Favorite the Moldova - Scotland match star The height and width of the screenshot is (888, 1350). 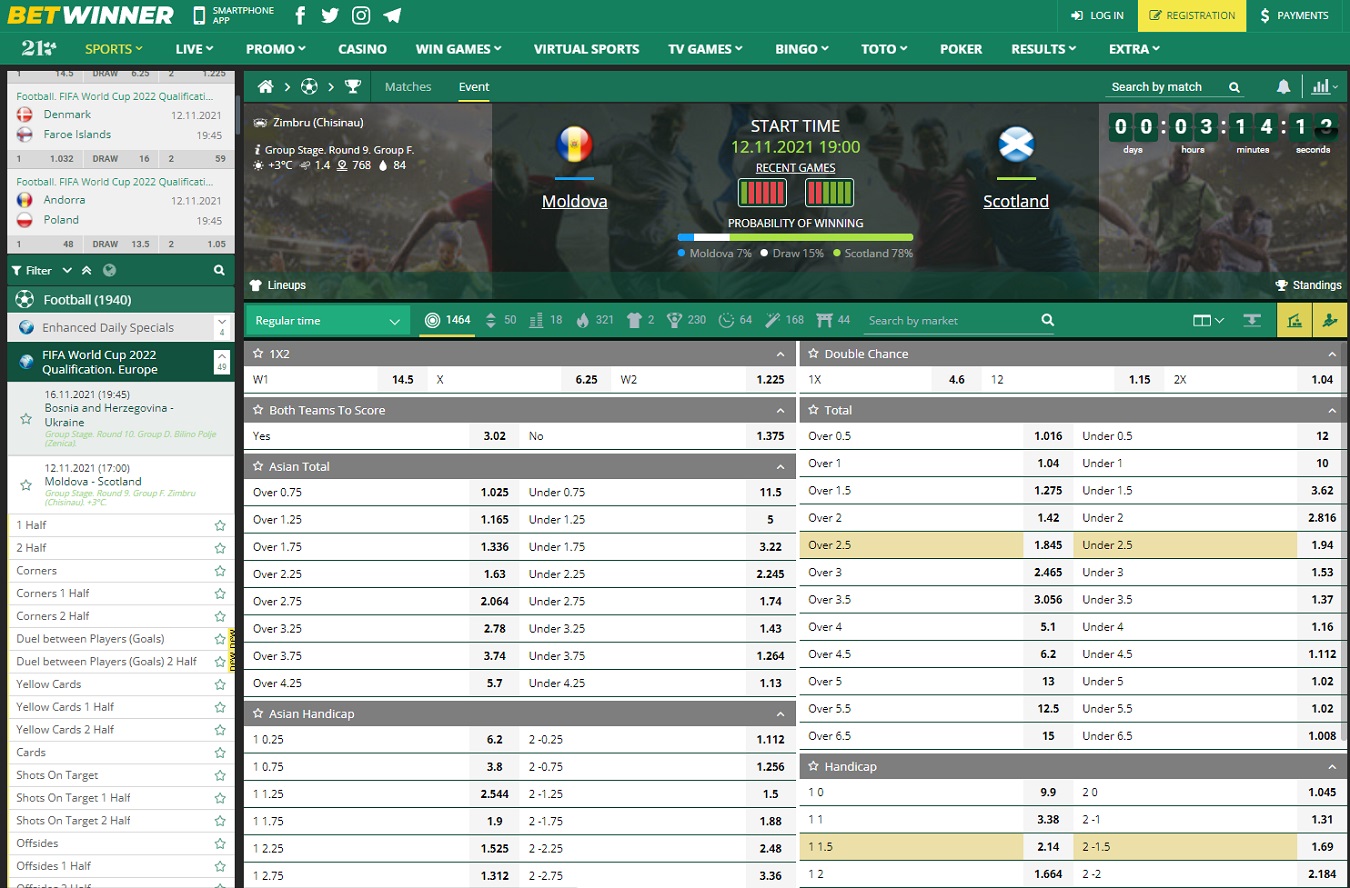[x=26, y=484]
